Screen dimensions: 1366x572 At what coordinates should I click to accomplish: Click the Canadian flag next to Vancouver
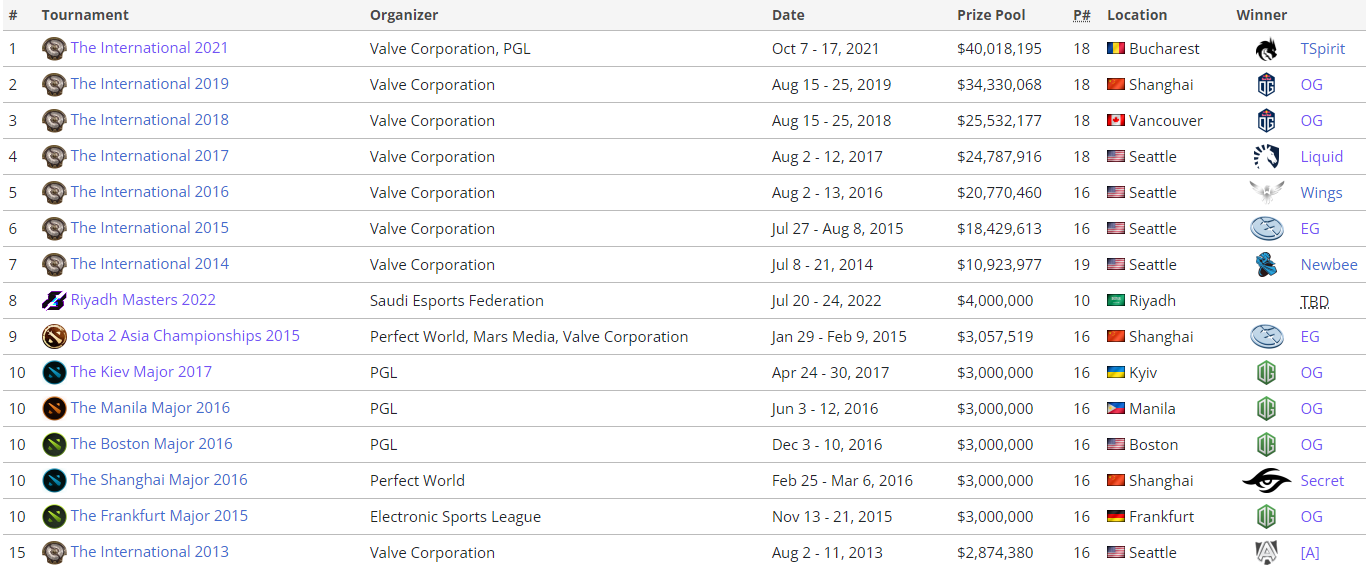click(x=1116, y=121)
